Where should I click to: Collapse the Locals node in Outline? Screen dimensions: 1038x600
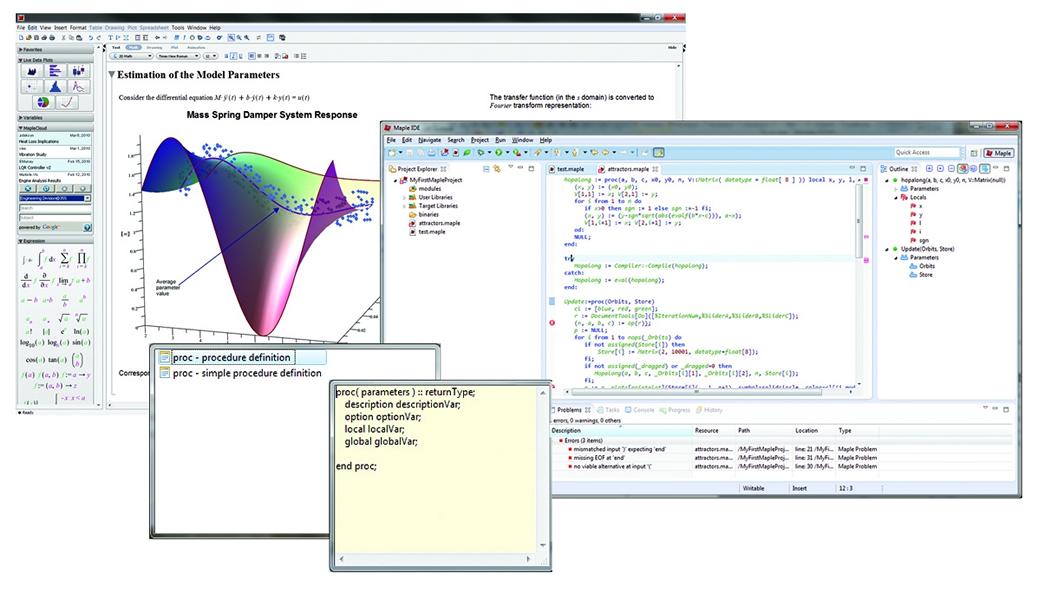(x=896, y=197)
